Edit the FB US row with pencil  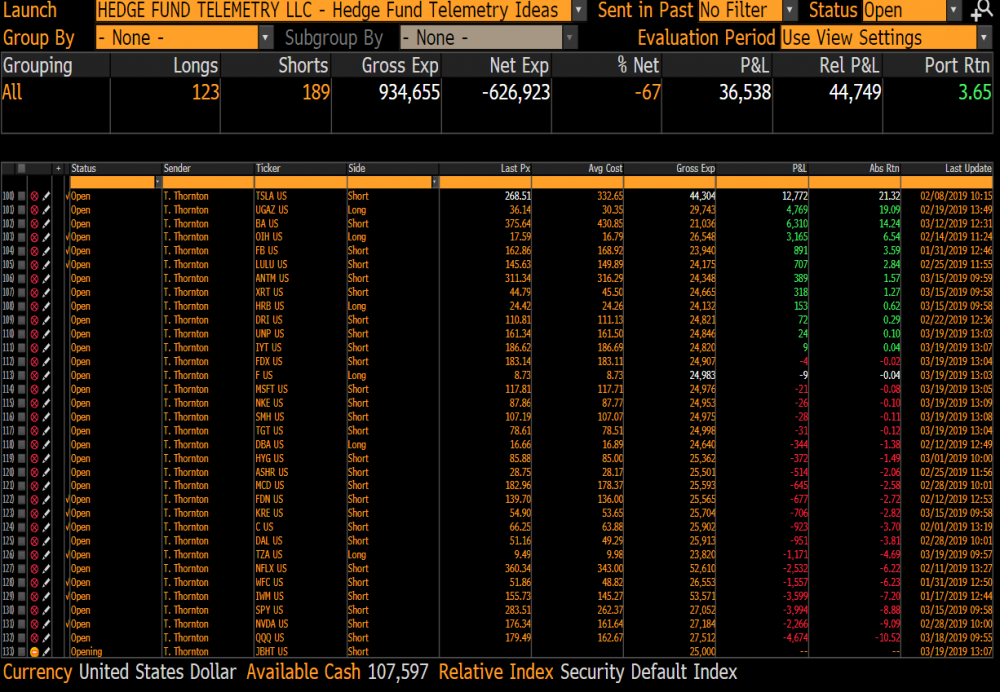pos(46,252)
